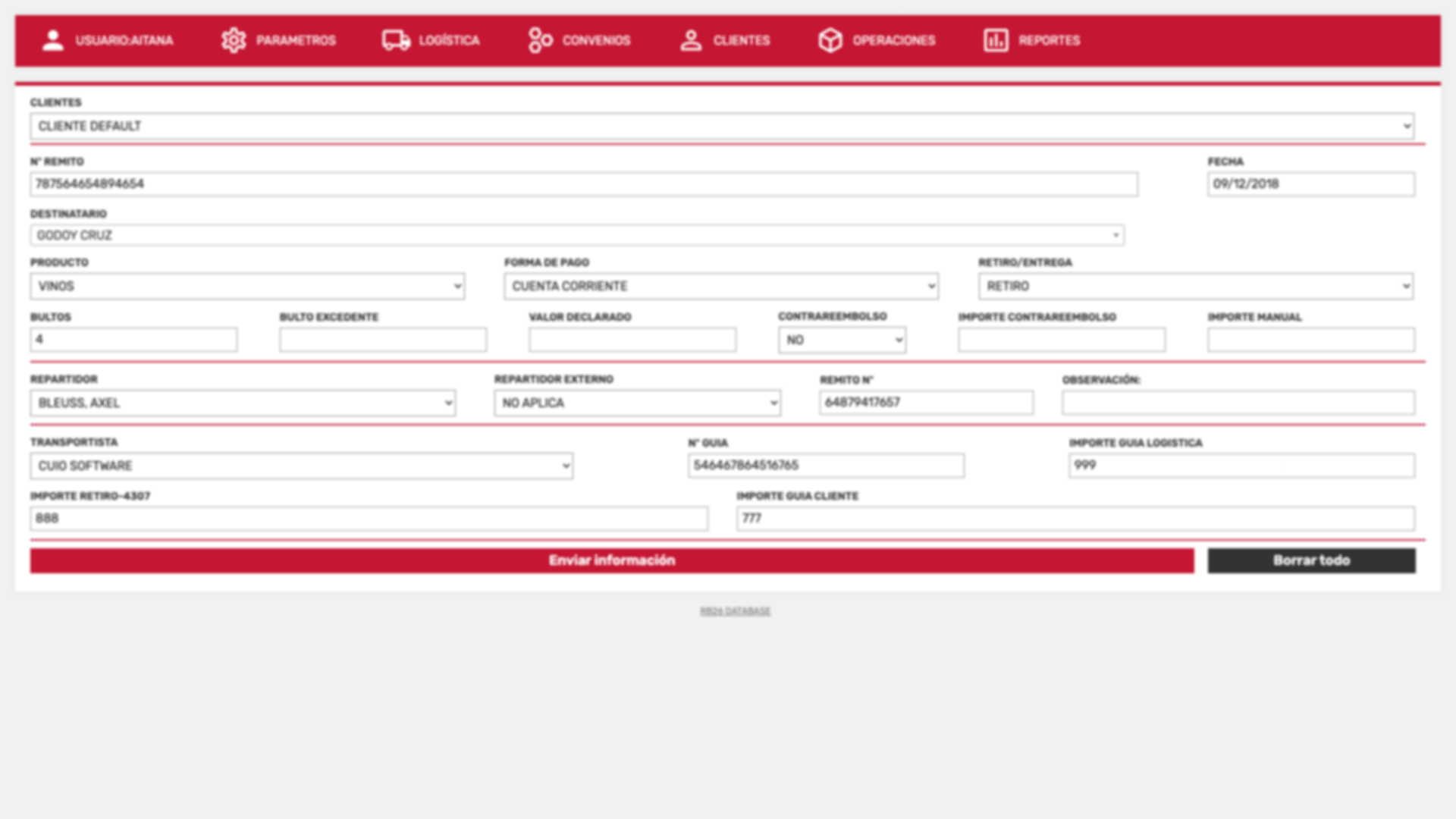
Task: Open the Repartidor dropdown showing BLEUSS, AXEL
Action: click(243, 403)
